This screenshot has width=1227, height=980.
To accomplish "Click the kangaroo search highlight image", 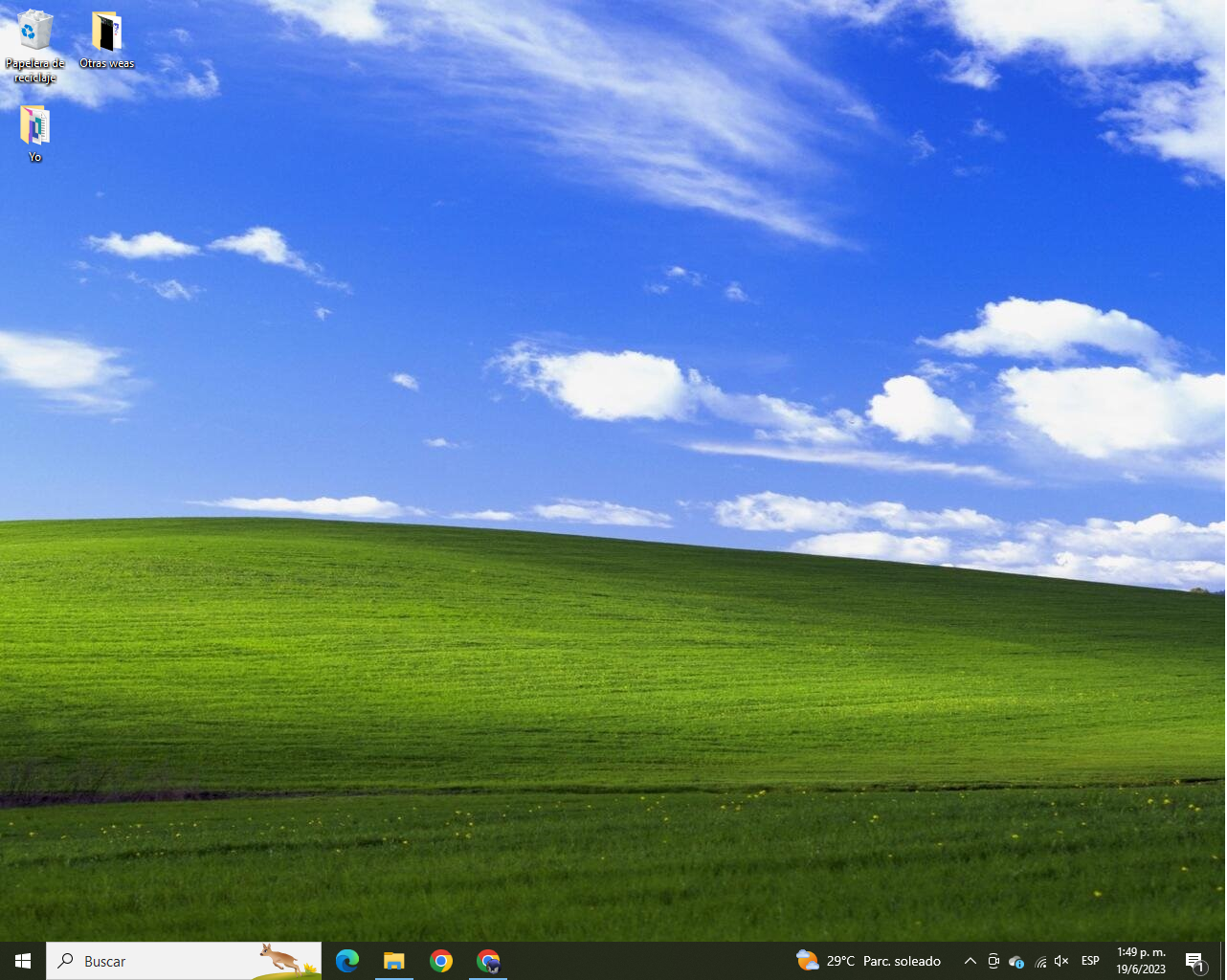I will tap(287, 960).
